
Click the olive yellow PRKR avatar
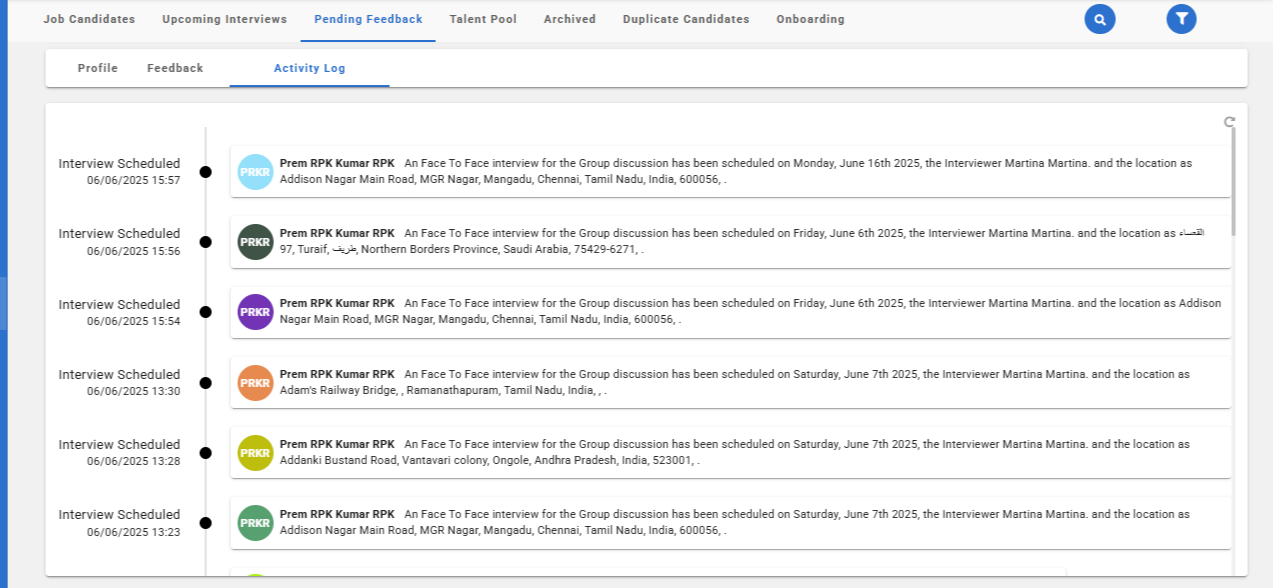(x=255, y=452)
